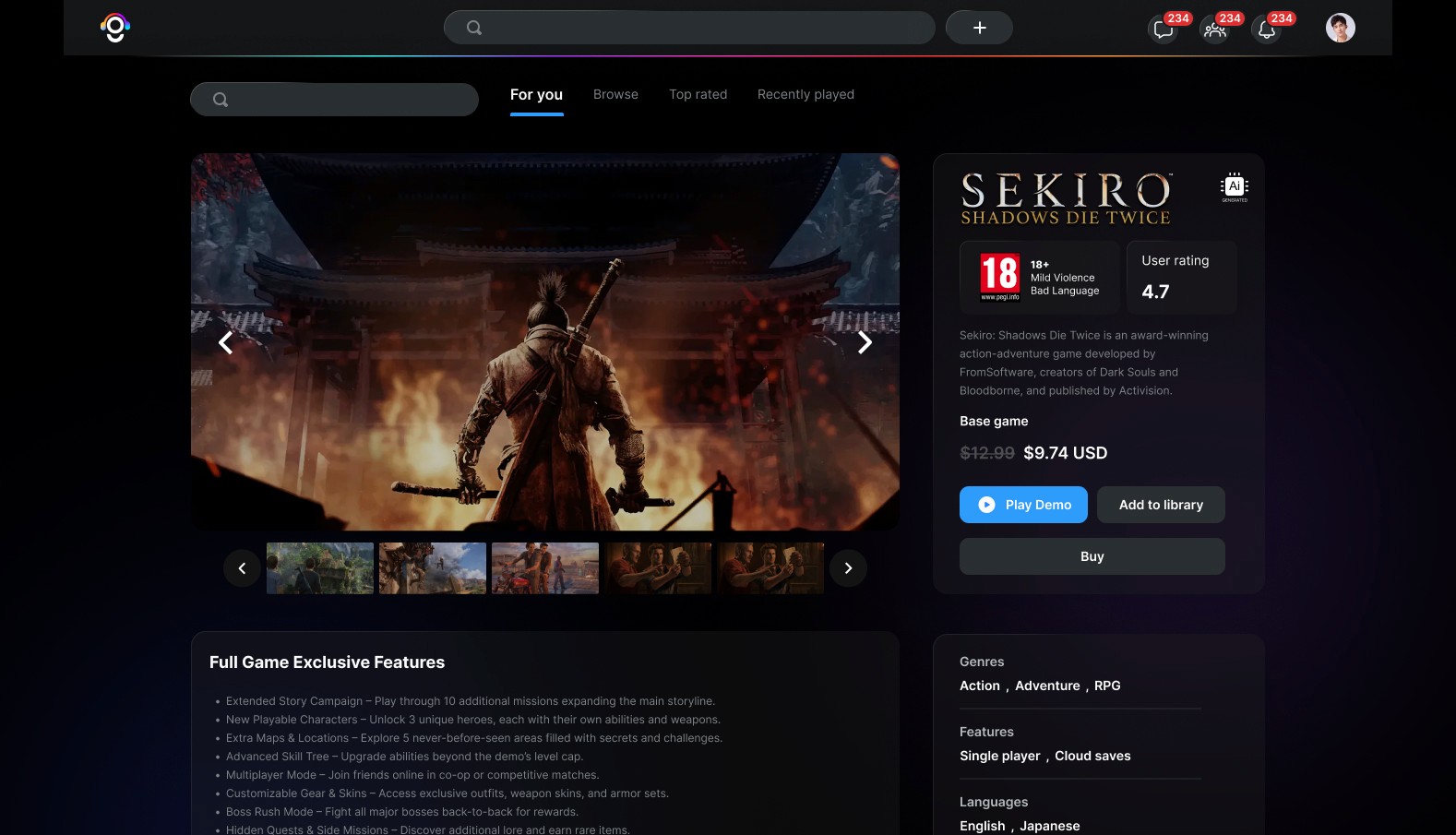Viewport: 1456px width, 835px height.
Task: Click the store search field
Action: [334, 100]
